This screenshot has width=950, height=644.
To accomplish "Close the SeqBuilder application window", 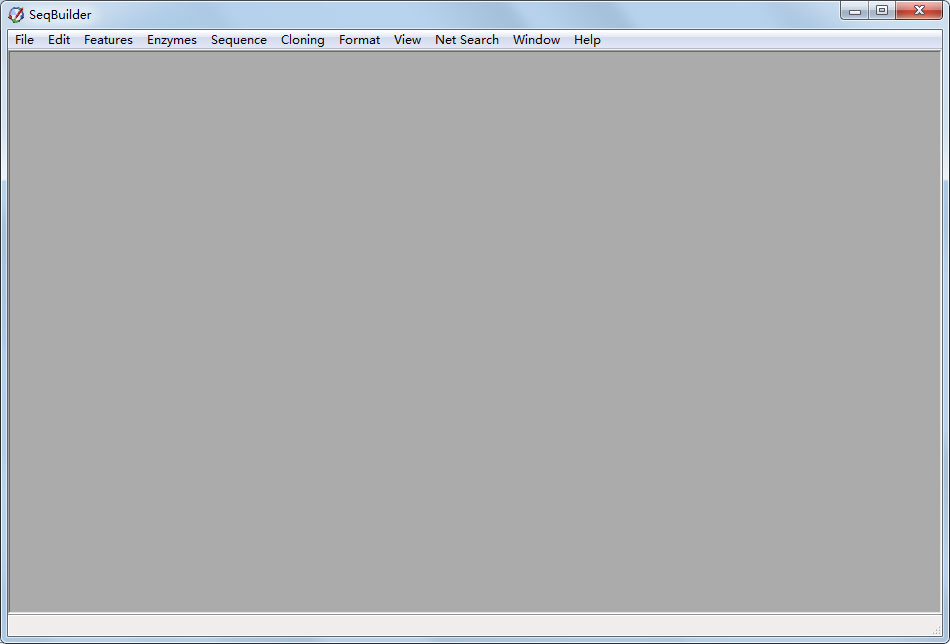I will [x=918, y=11].
